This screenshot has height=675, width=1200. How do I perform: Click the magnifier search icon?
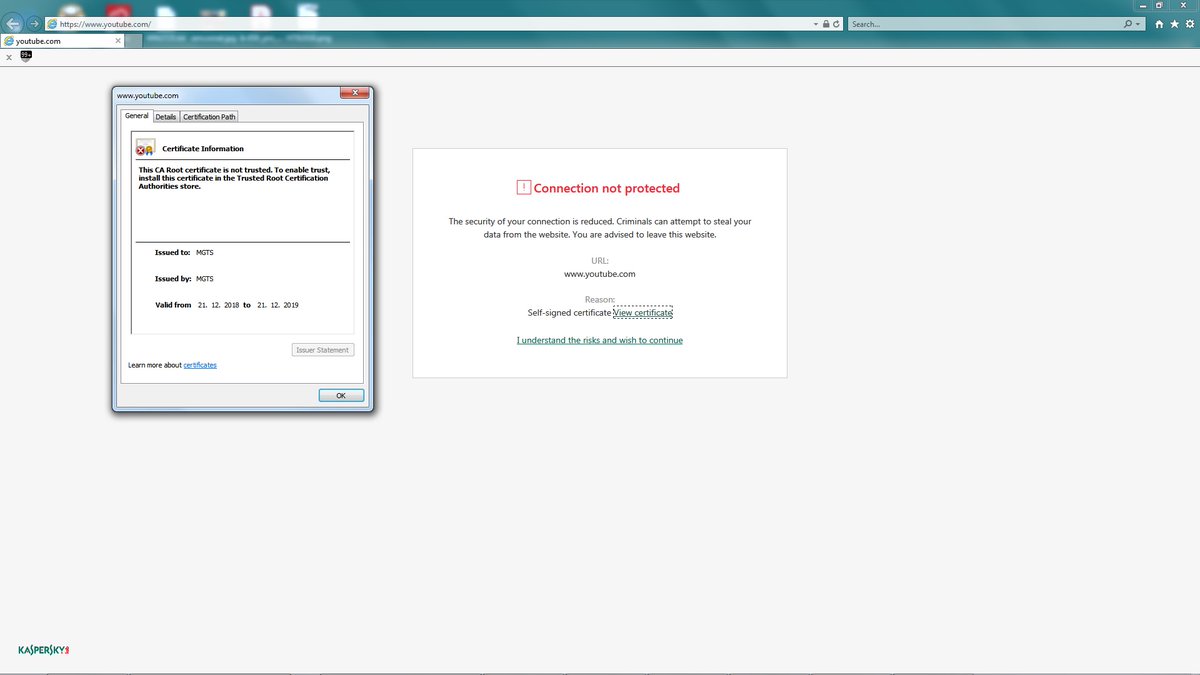point(1128,24)
